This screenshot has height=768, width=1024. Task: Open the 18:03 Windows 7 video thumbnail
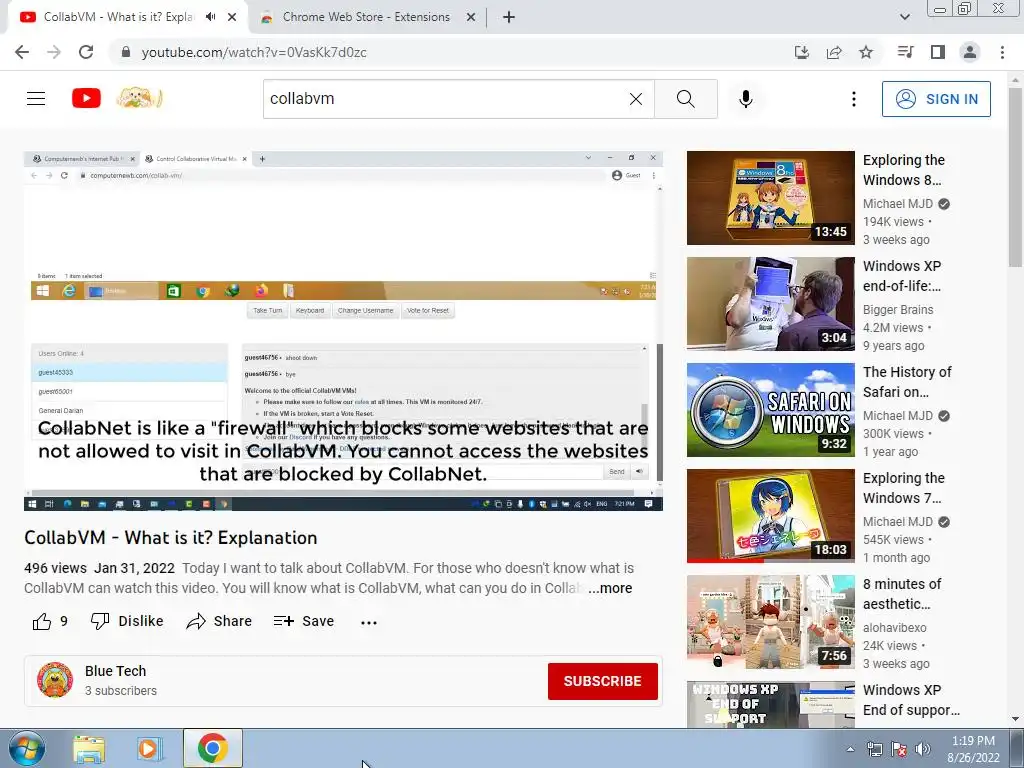(771, 515)
